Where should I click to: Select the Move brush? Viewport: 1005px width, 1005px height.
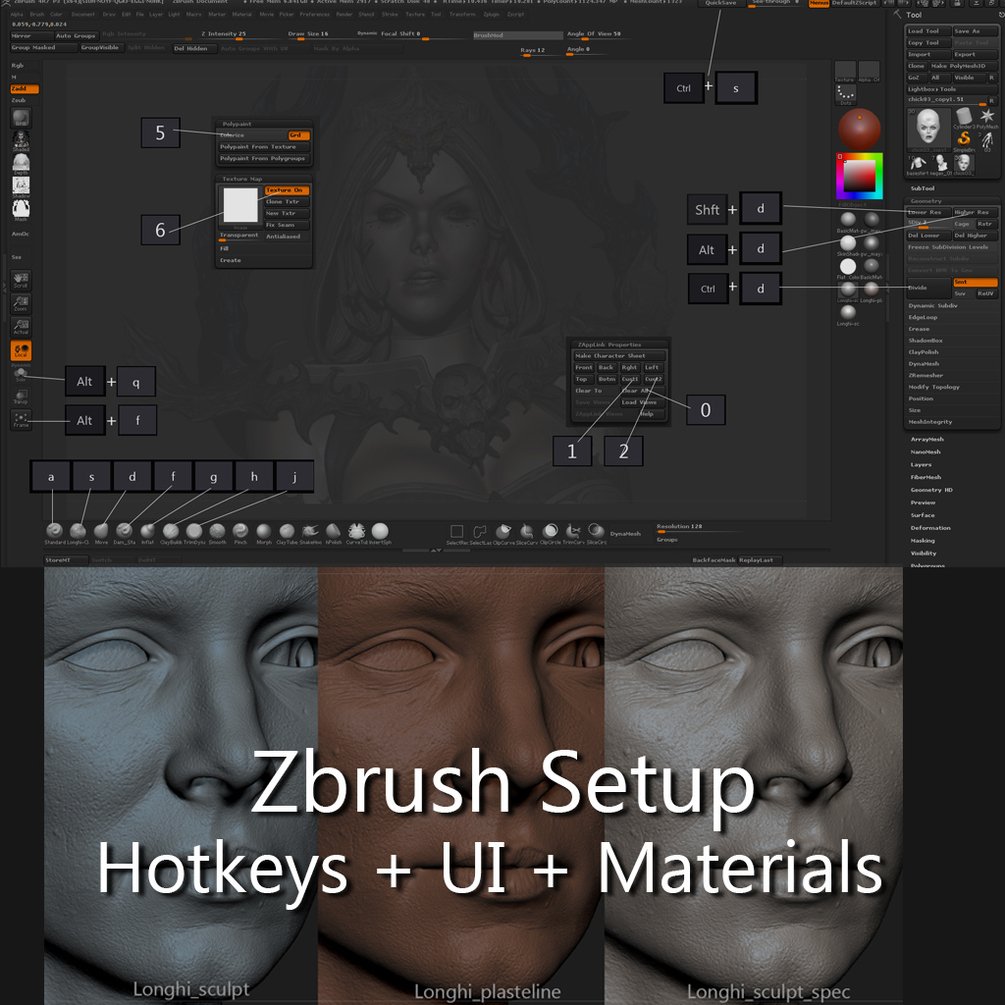(x=101, y=531)
